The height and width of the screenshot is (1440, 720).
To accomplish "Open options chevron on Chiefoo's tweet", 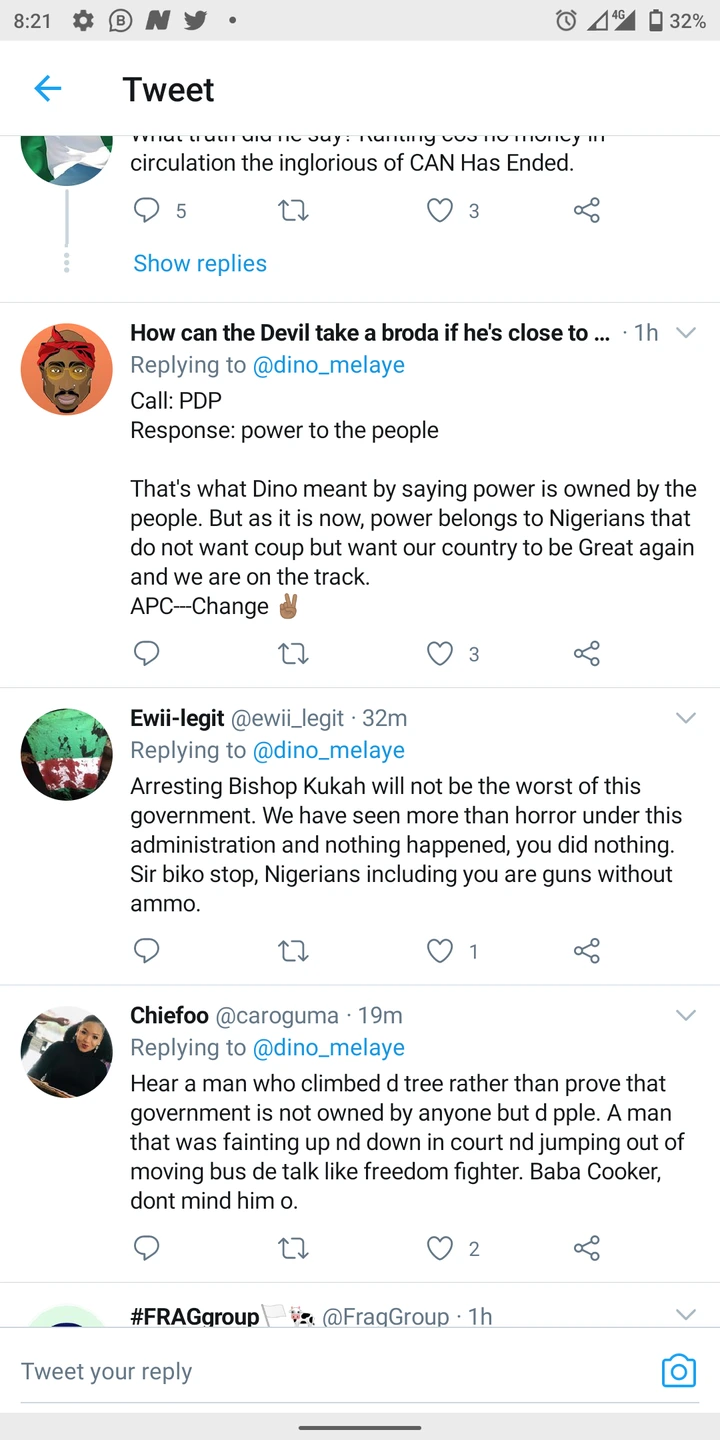I will click(685, 1015).
